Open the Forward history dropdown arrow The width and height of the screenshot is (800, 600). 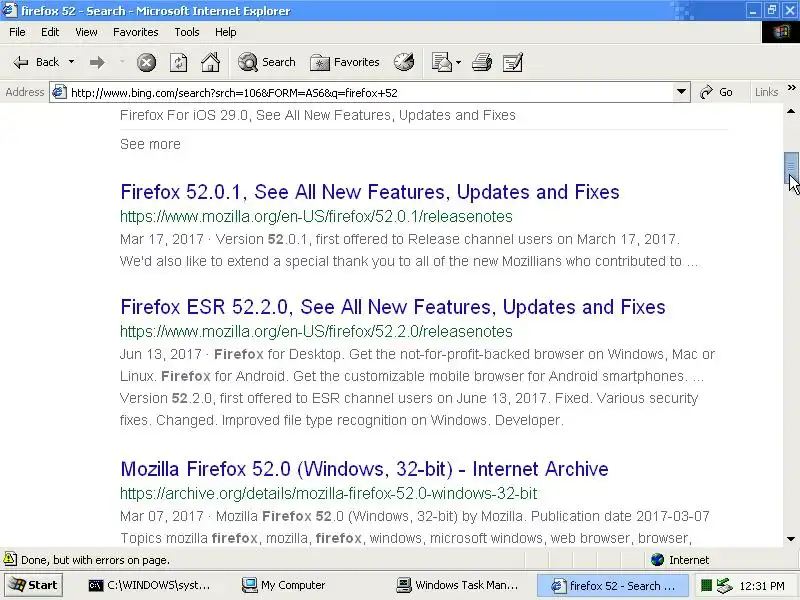122,62
